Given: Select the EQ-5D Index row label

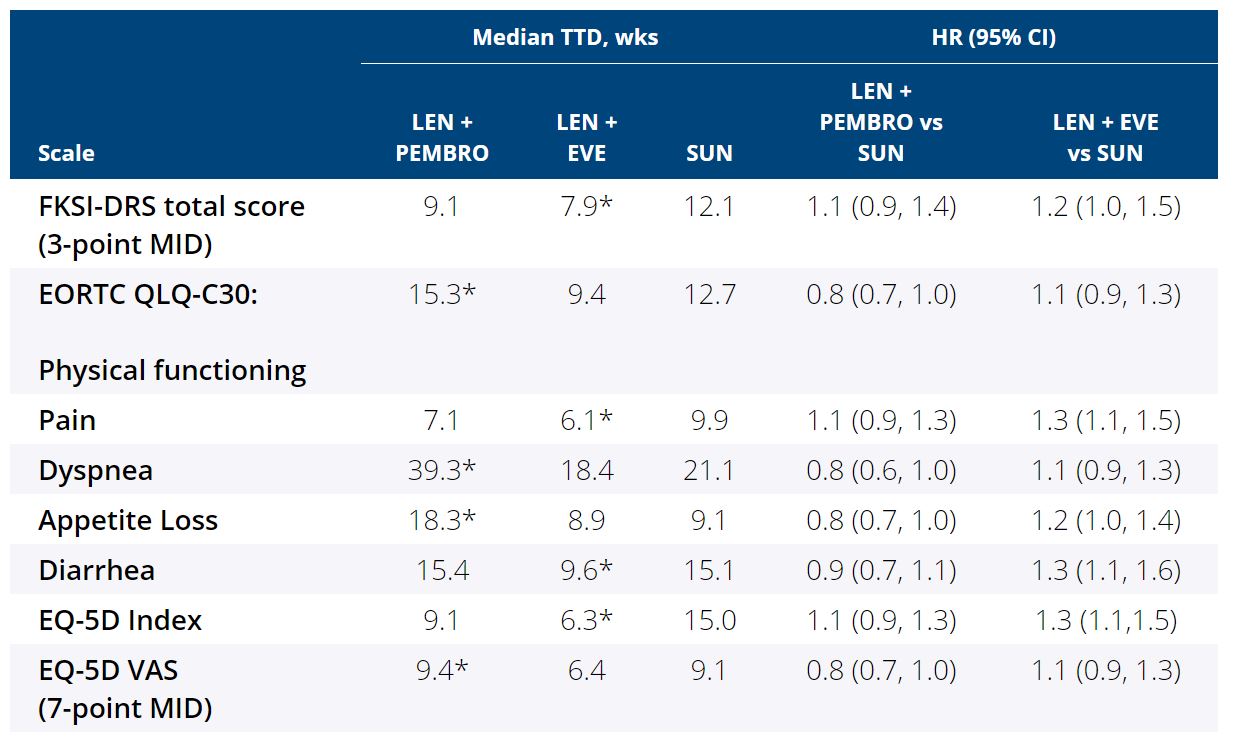Looking at the screenshot, I should click(120, 620).
